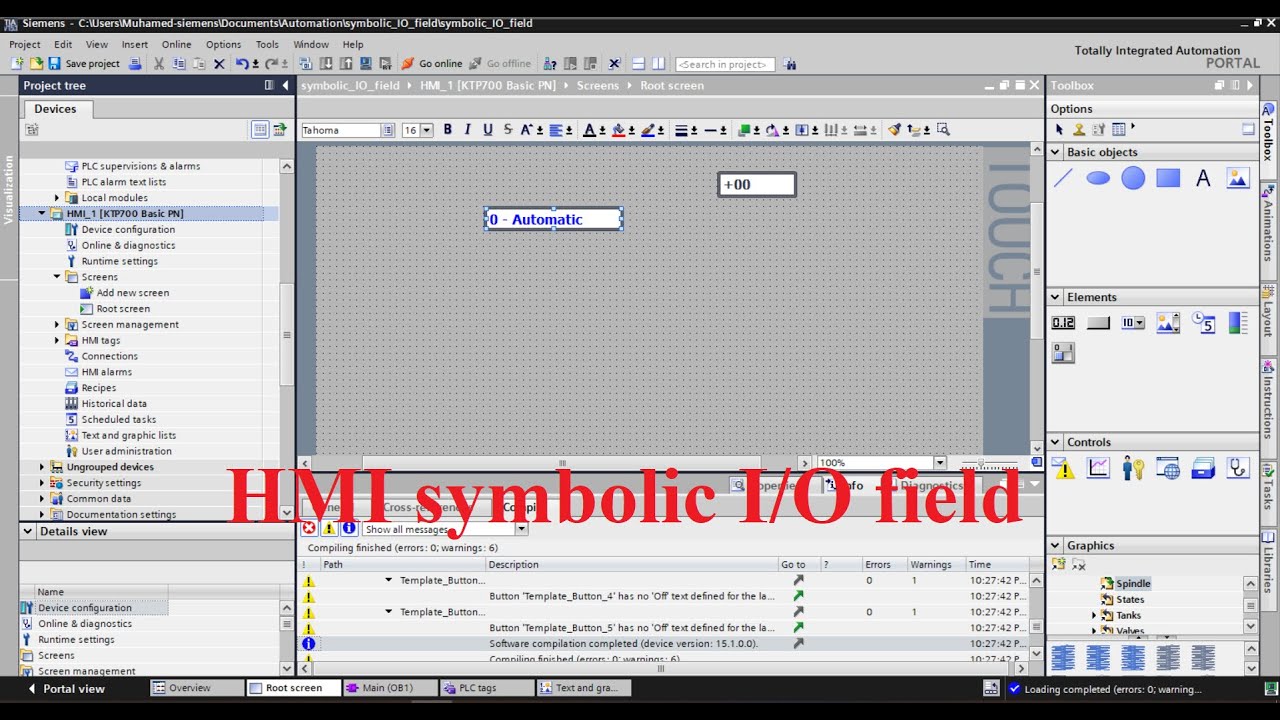Choose the Trend view control
Screen dimensions: 1280x720
tap(1098, 467)
